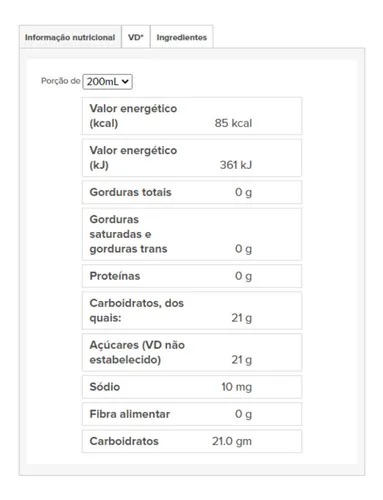Click the Fibra alimentar row
The height and width of the screenshot is (500, 383).
(192, 414)
